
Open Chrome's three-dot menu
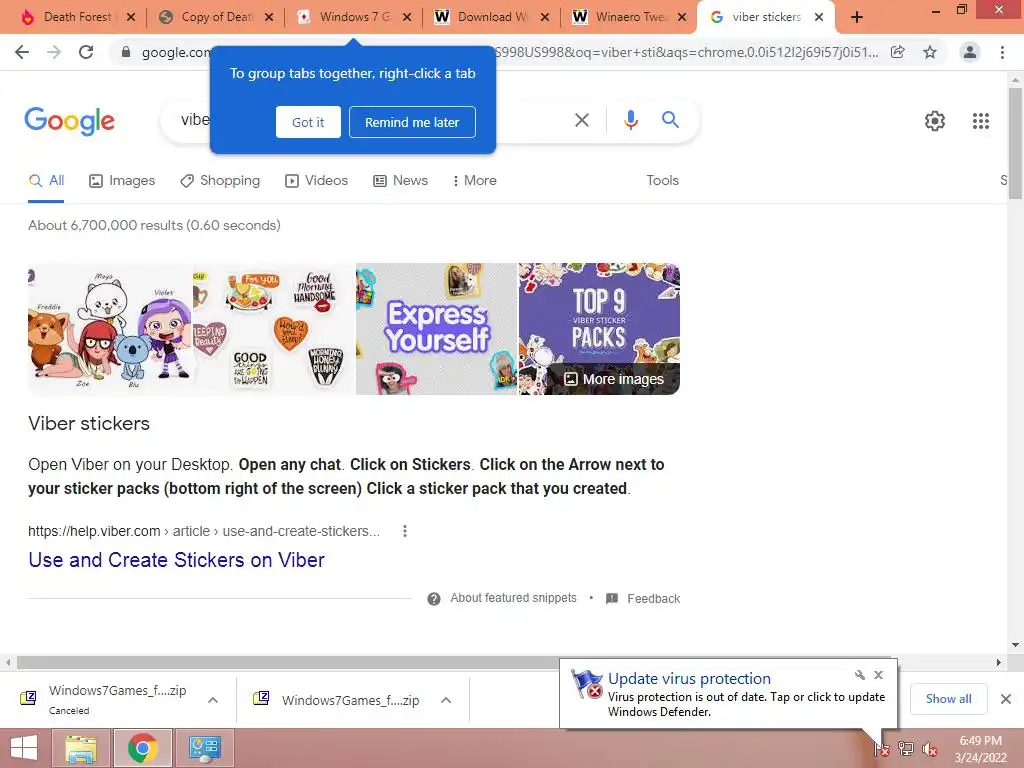point(1002,52)
